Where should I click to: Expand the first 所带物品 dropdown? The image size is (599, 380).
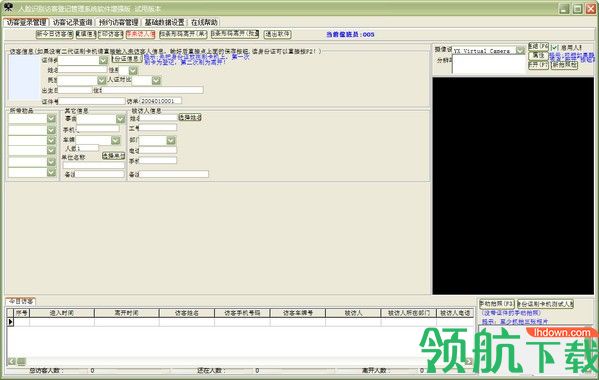(52, 119)
